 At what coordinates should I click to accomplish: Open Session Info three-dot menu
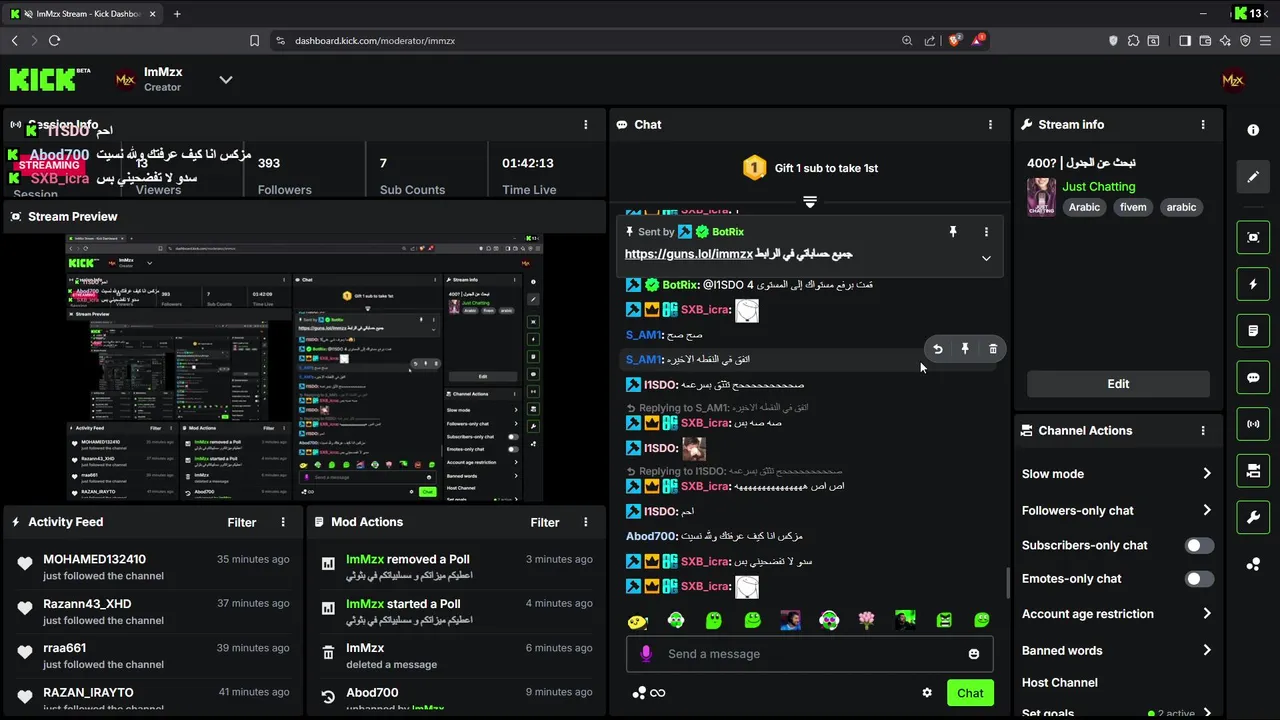pyautogui.click(x=586, y=125)
